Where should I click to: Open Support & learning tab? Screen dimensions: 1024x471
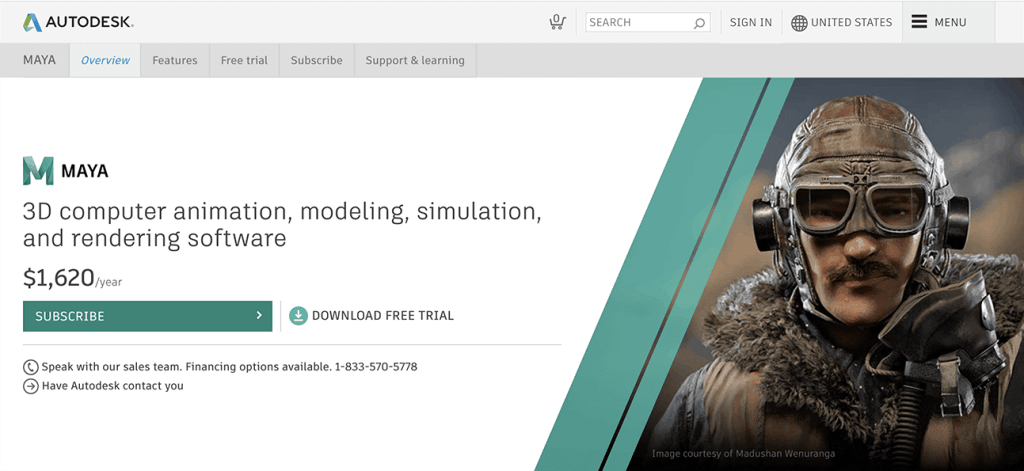[x=415, y=60]
